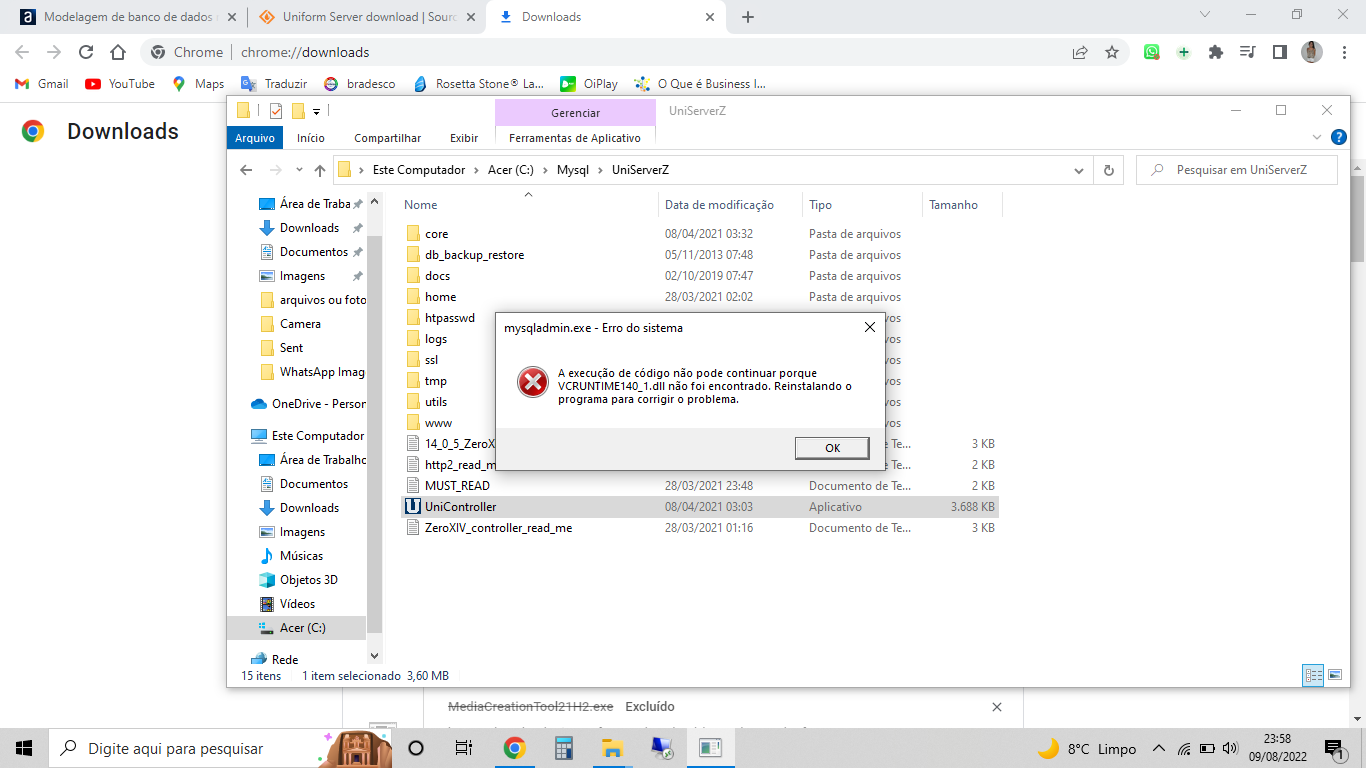The width and height of the screenshot is (1366, 768).
Task: Select Vídeos in the navigation pane
Action: click(297, 604)
